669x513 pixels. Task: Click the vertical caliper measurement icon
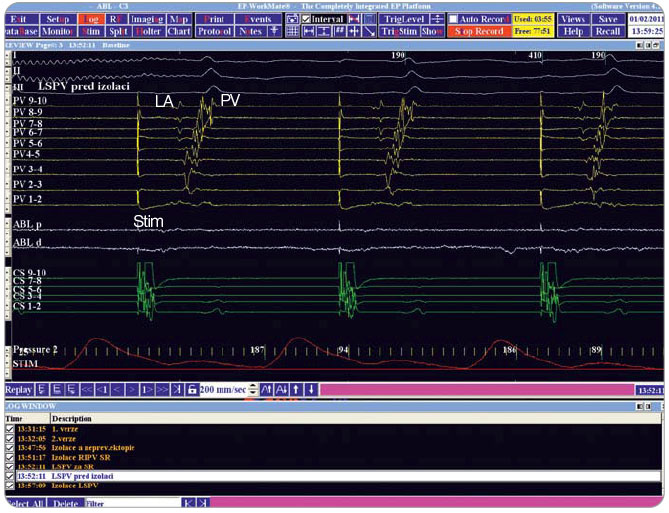324,31
